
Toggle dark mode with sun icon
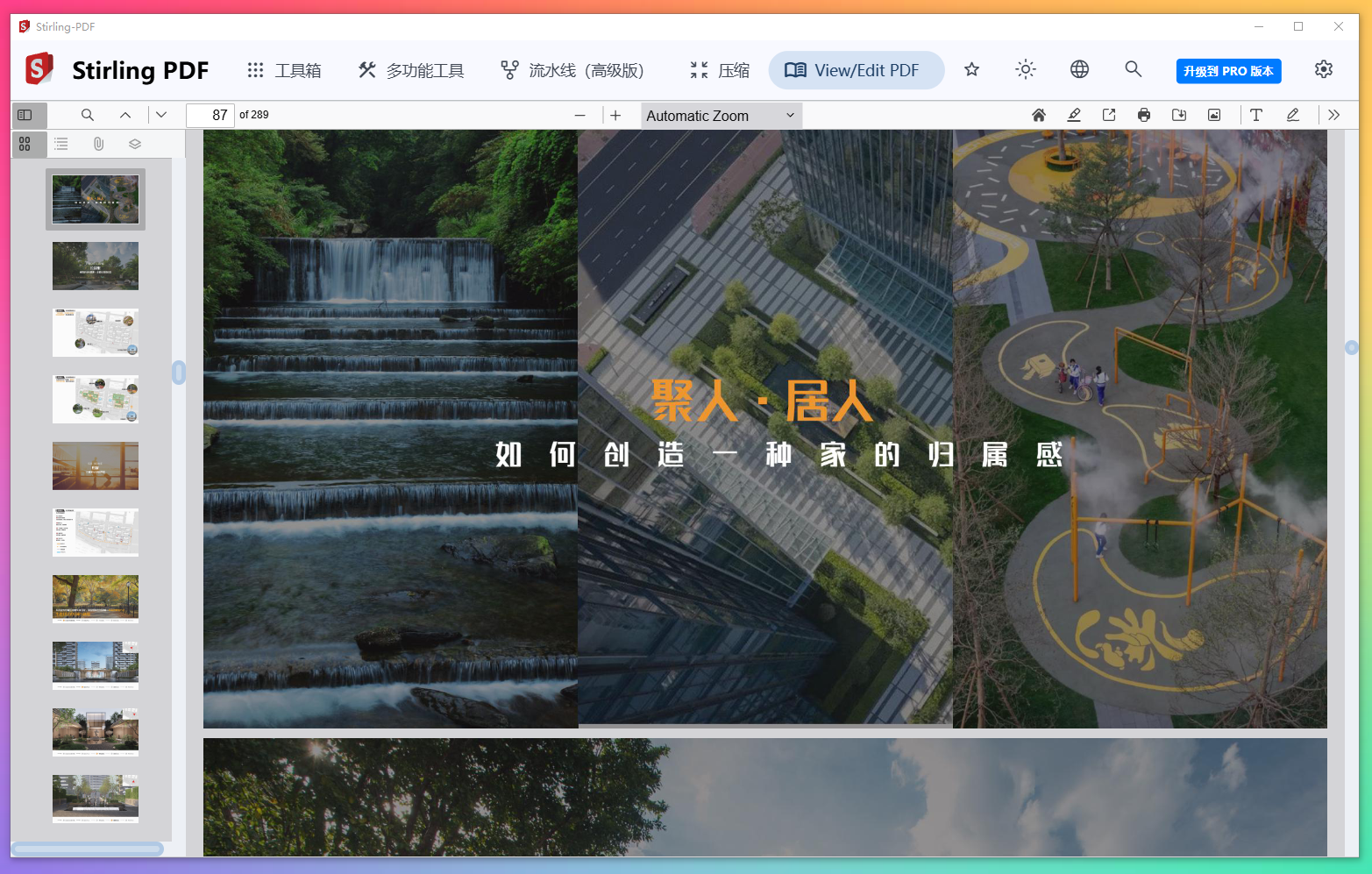[1025, 69]
